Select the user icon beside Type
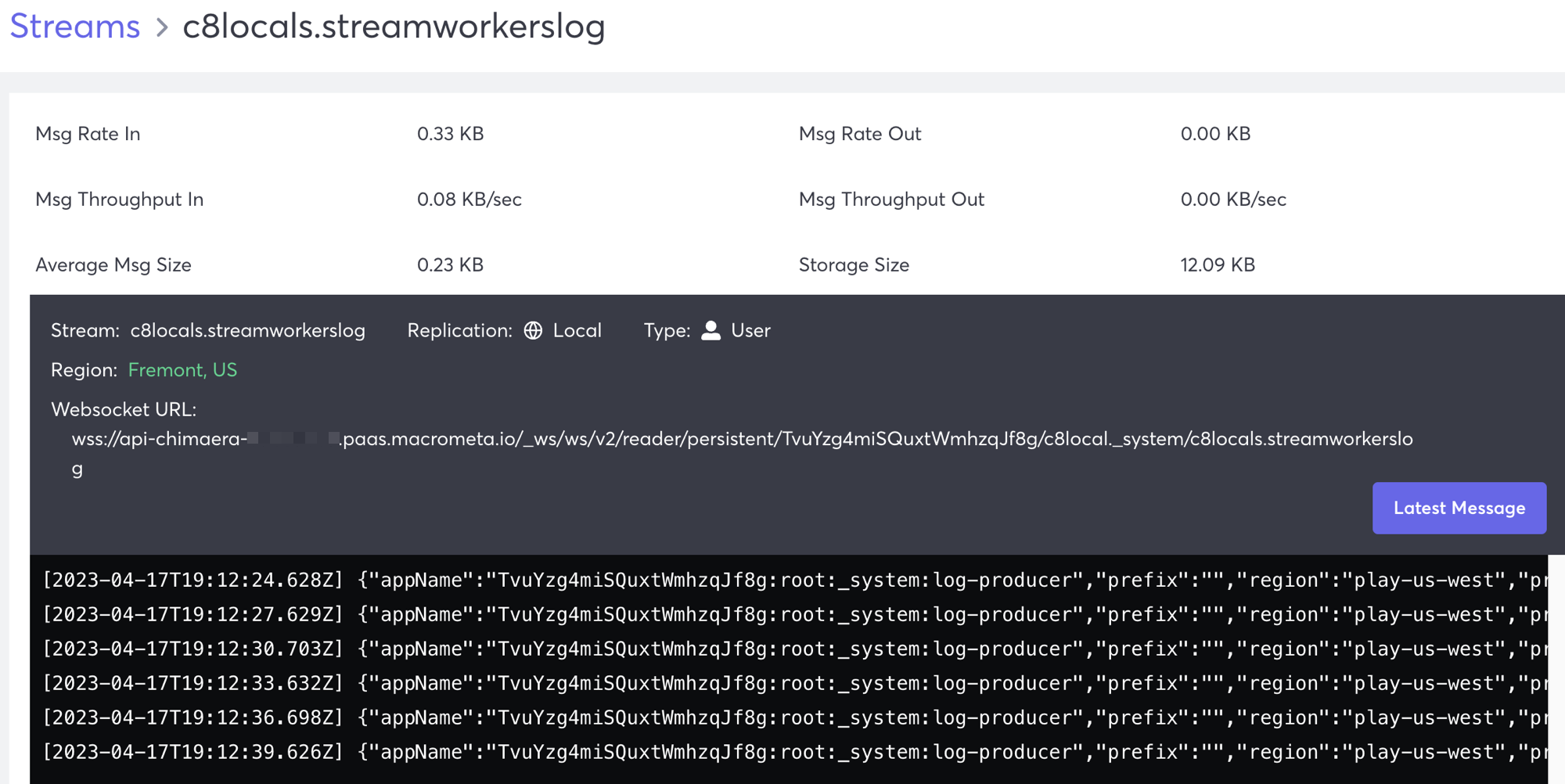 click(x=711, y=330)
